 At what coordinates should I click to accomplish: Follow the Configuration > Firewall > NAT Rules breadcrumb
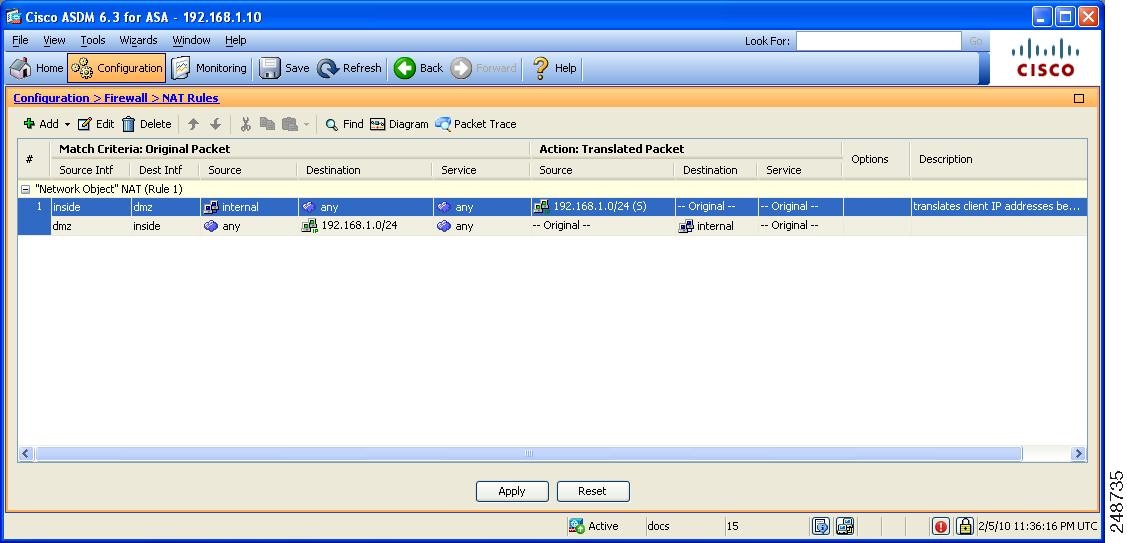pyautogui.click(x=116, y=98)
